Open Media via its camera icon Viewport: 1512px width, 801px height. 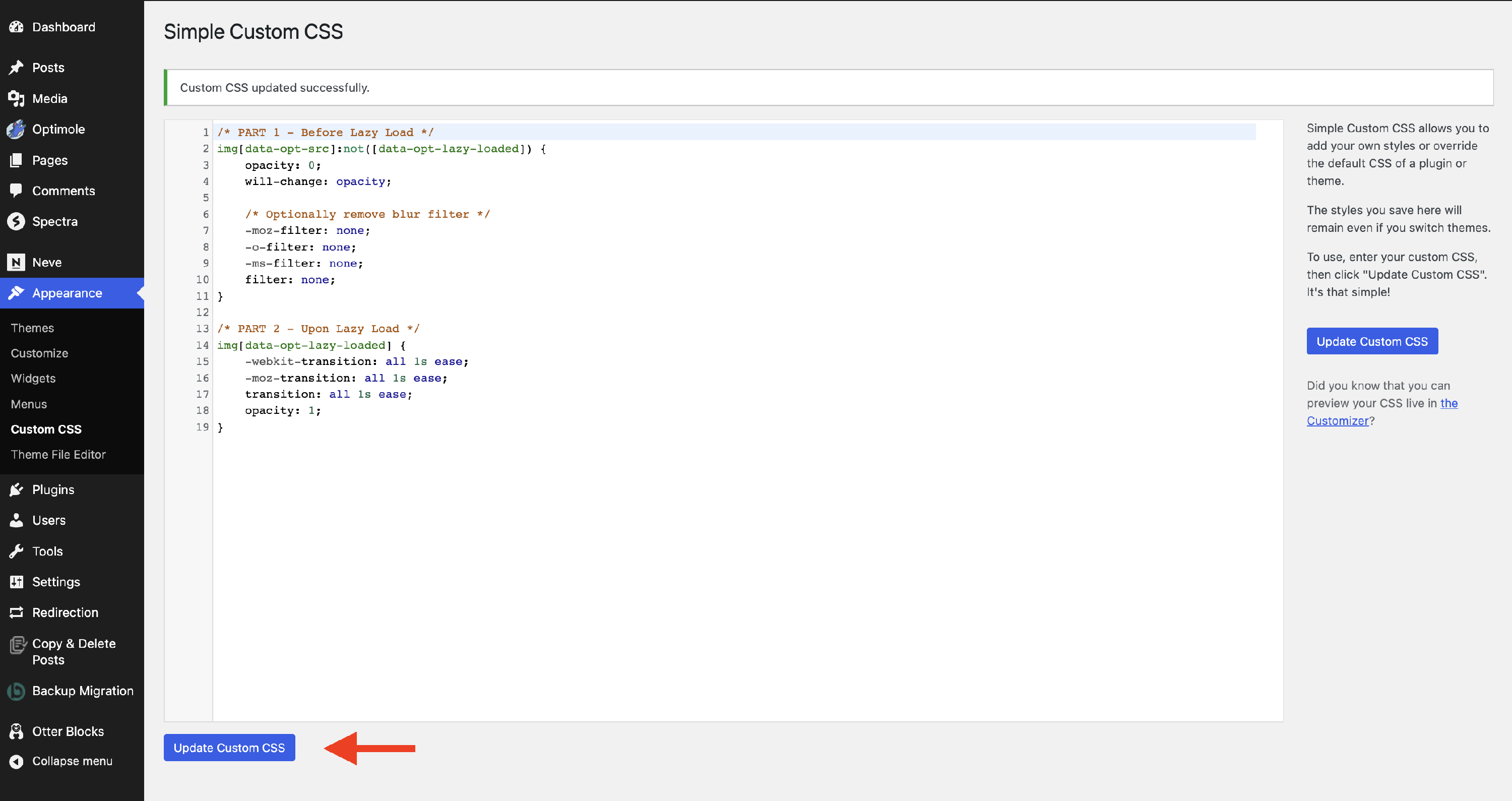point(17,99)
